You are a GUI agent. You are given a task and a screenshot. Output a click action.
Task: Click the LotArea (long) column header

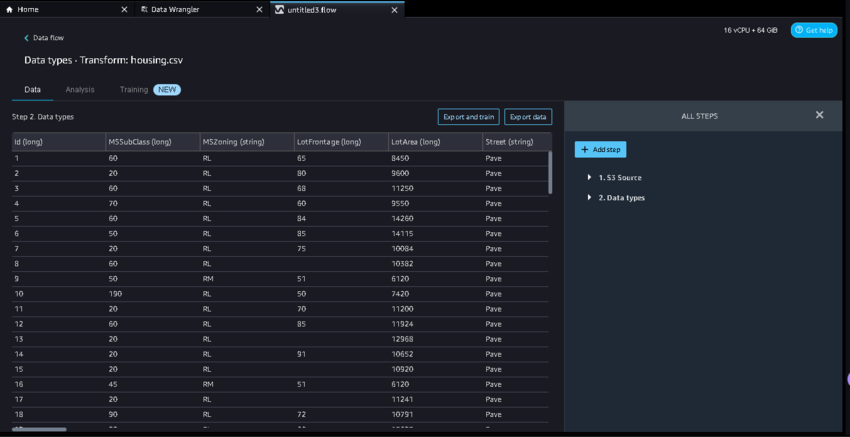tap(435, 142)
